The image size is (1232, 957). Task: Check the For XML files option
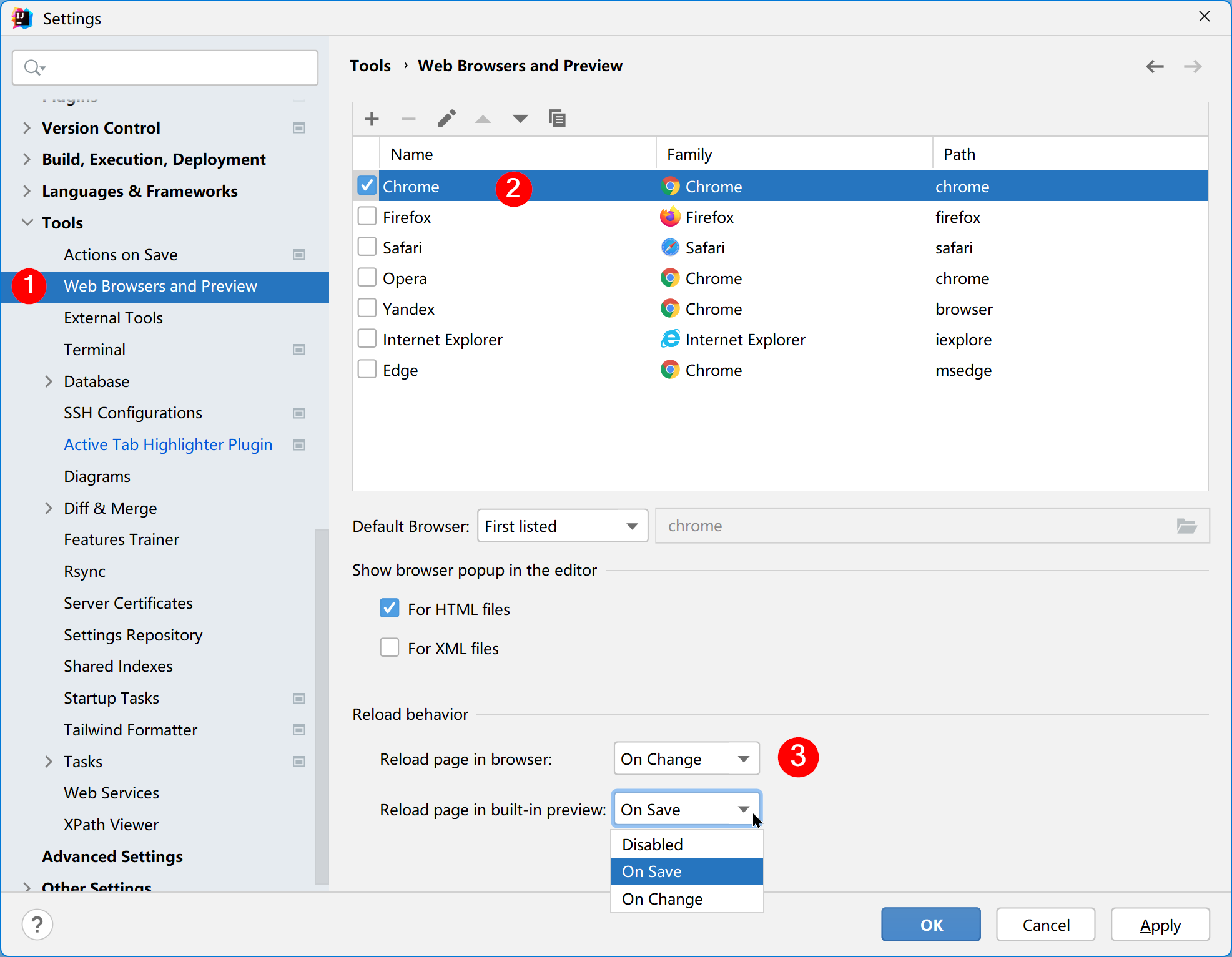[390, 648]
